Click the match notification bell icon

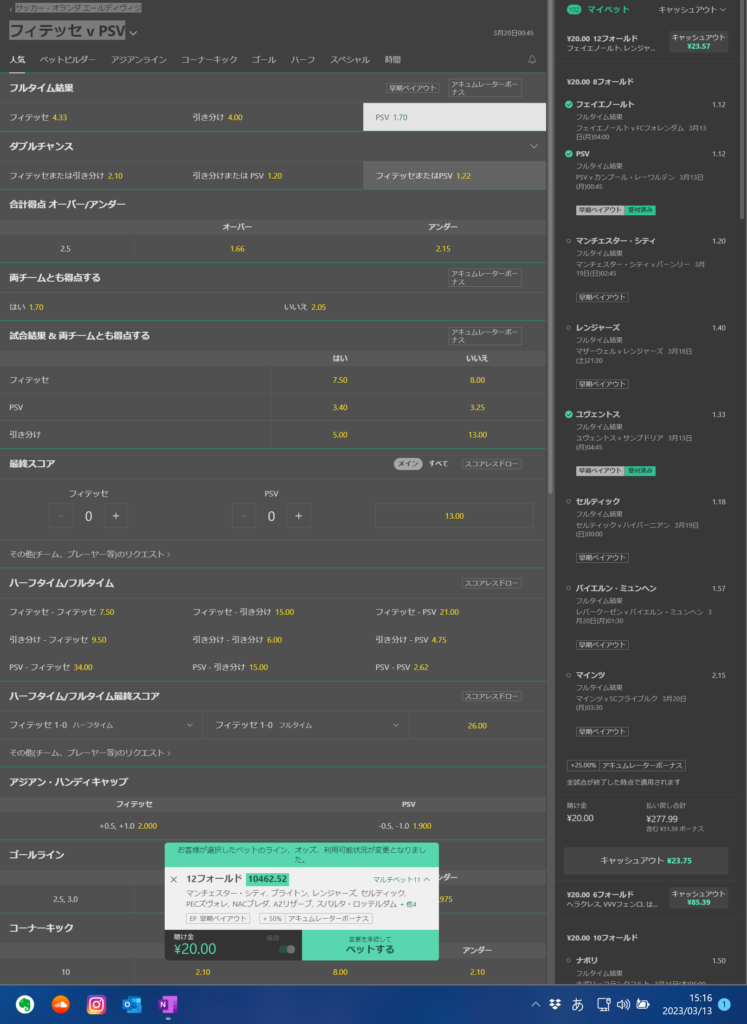[x=532, y=59]
